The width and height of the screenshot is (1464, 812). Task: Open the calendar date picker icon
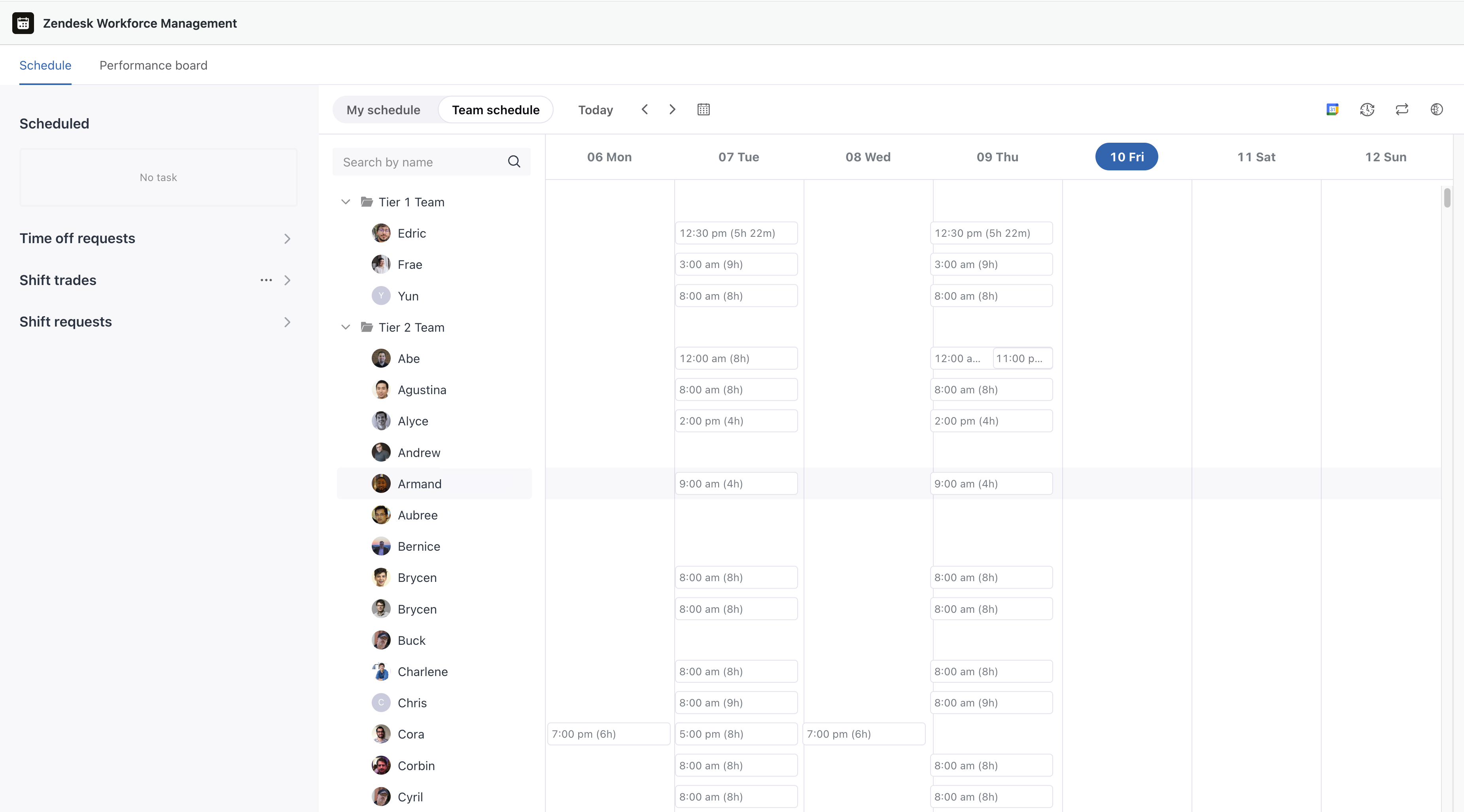703,109
